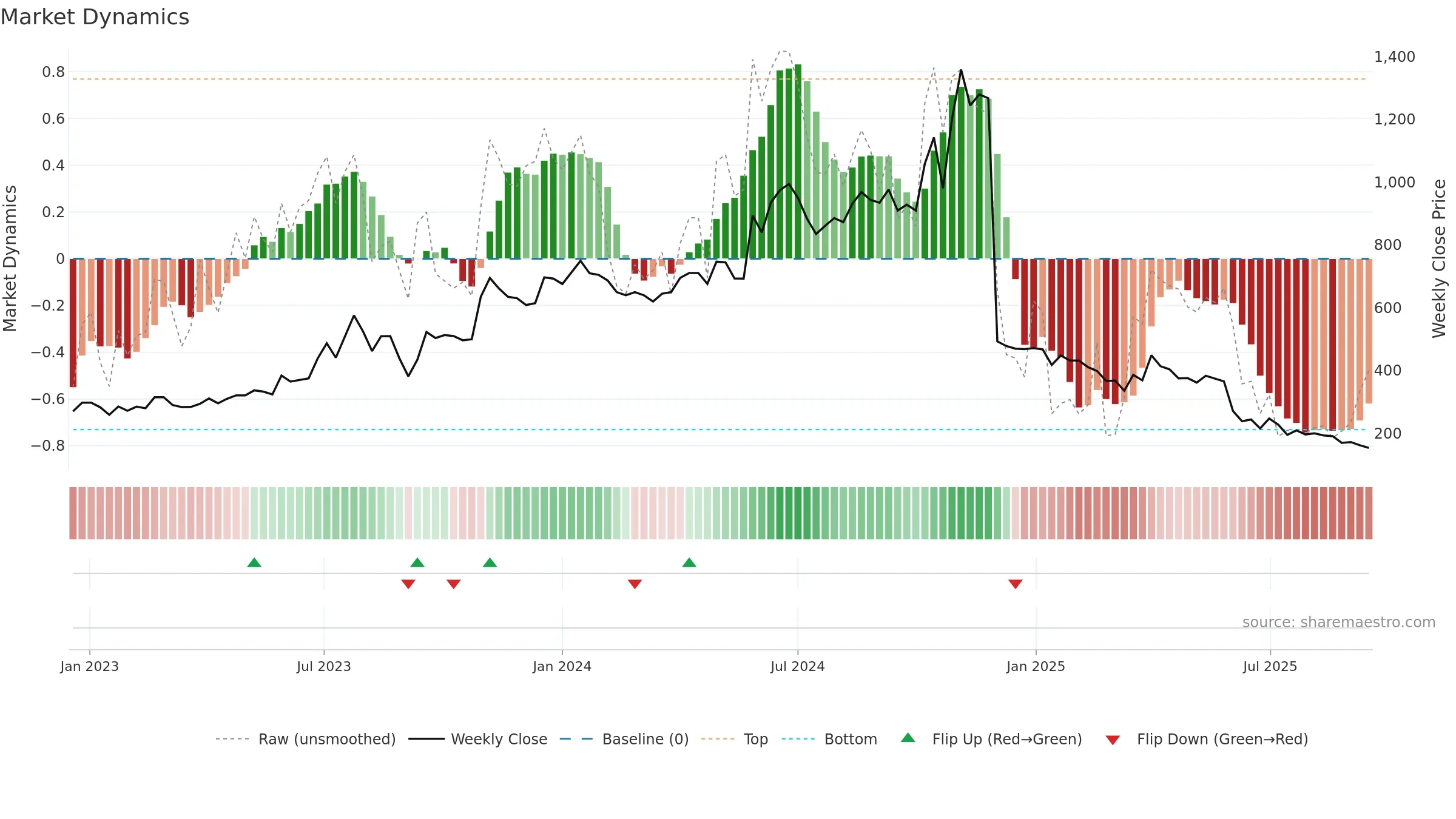1456x819 pixels.
Task: Click the third green flip-up triangle before Jan 2024
Action: pos(490,563)
